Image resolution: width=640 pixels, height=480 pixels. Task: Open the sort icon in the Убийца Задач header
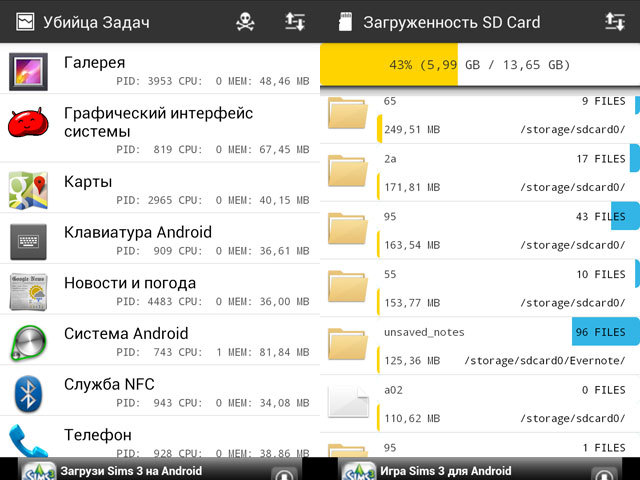coord(295,22)
